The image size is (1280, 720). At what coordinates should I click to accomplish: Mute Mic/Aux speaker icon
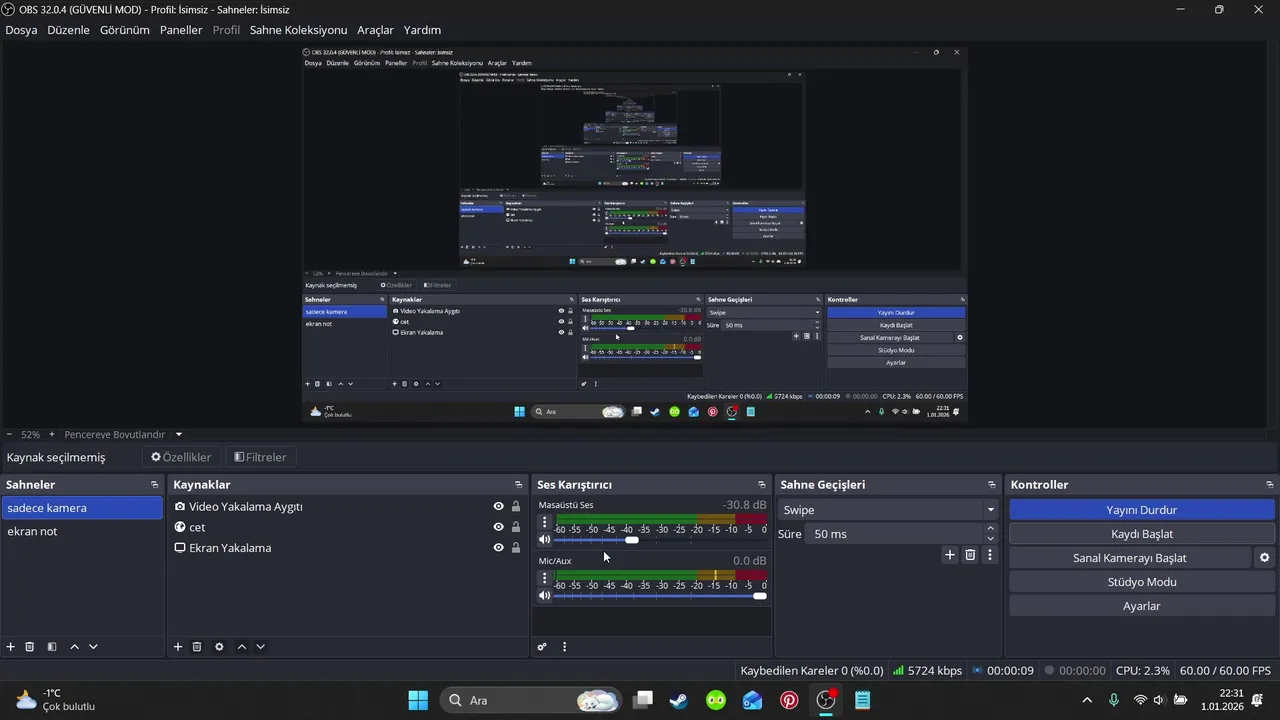click(x=545, y=596)
